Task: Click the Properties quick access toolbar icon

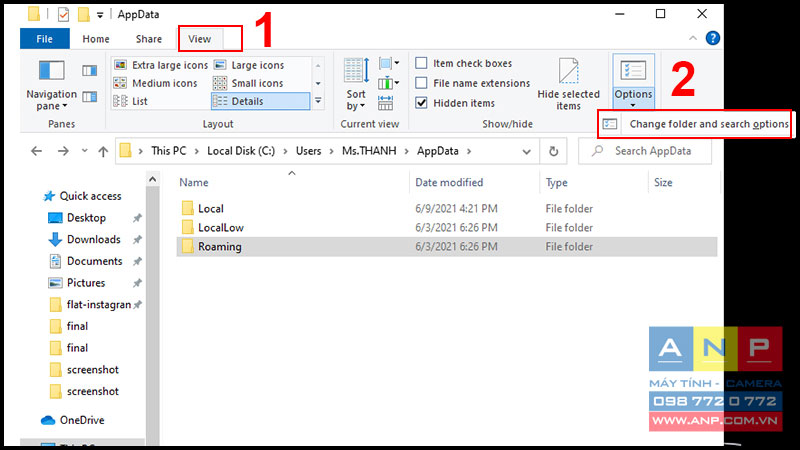Action: click(63, 14)
